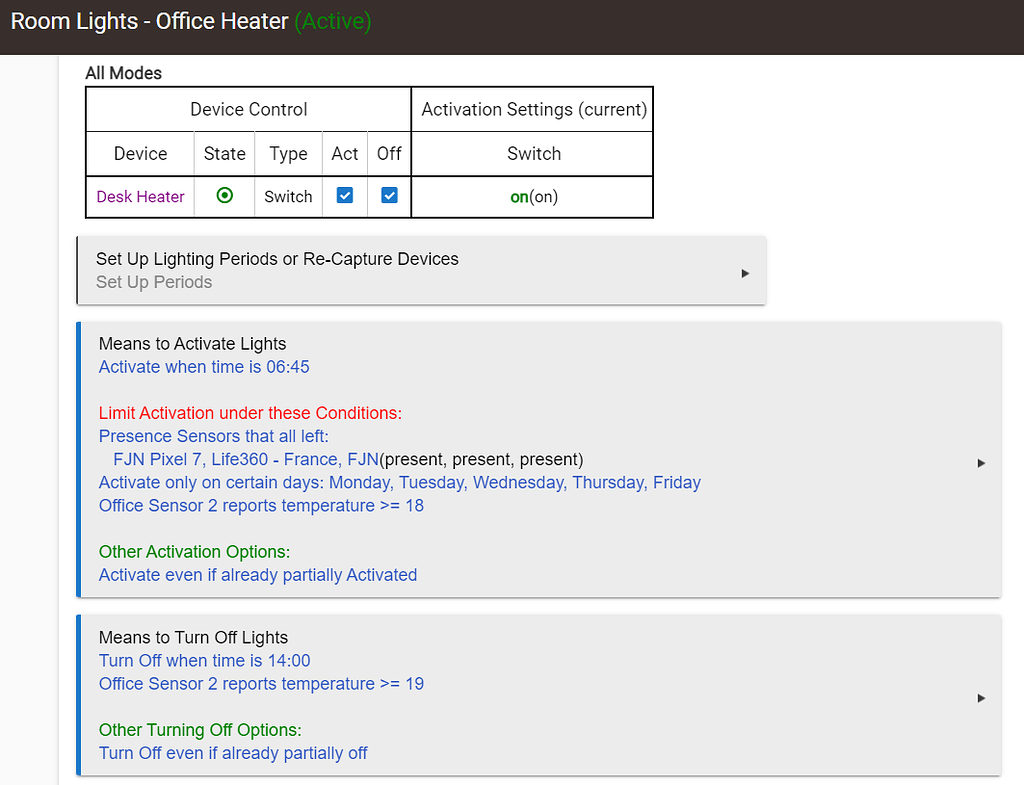Click the Room Lights - Office Heater title
Screen dimensions: 1024x785
149,21
